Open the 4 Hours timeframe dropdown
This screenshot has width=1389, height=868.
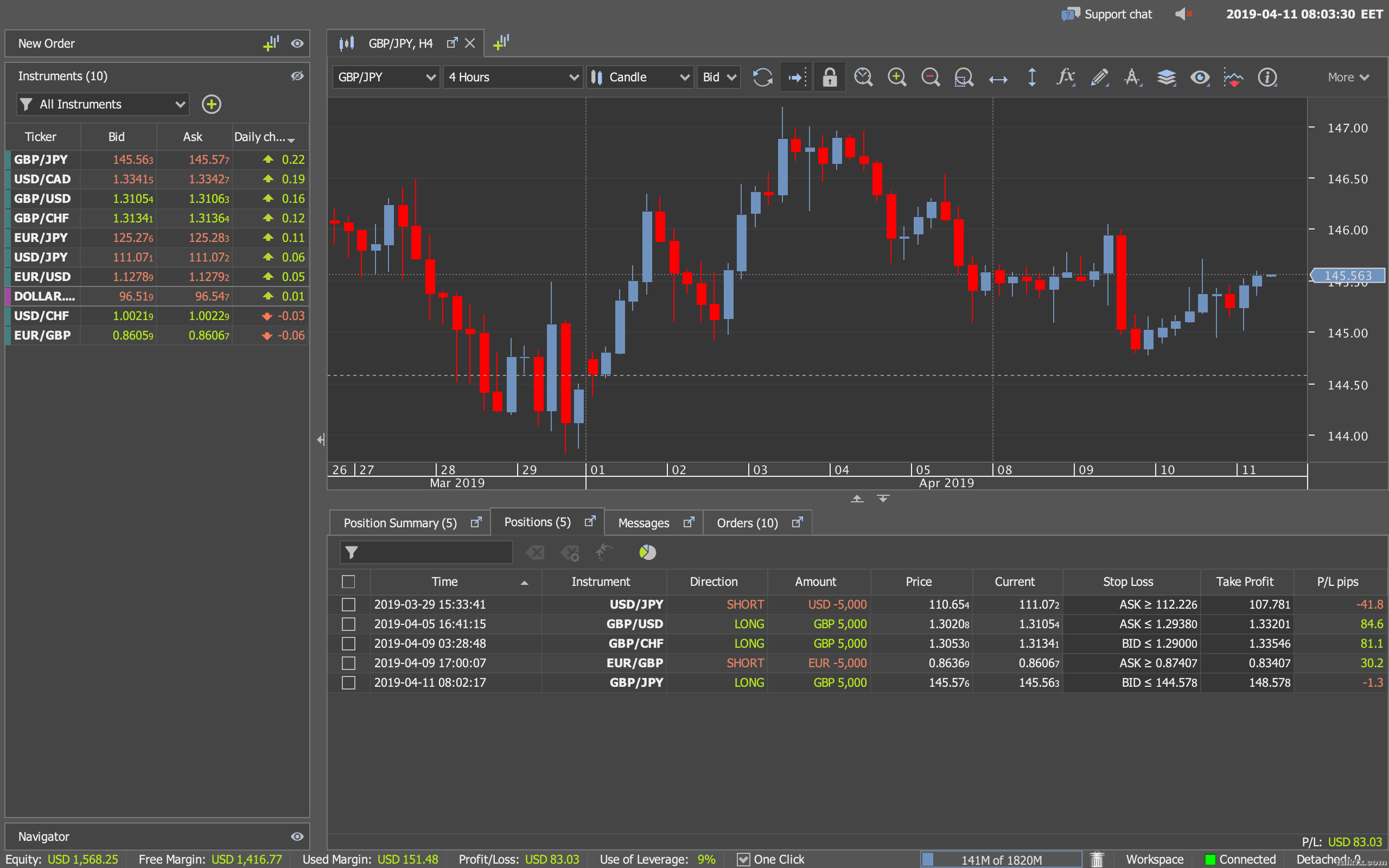(x=513, y=77)
